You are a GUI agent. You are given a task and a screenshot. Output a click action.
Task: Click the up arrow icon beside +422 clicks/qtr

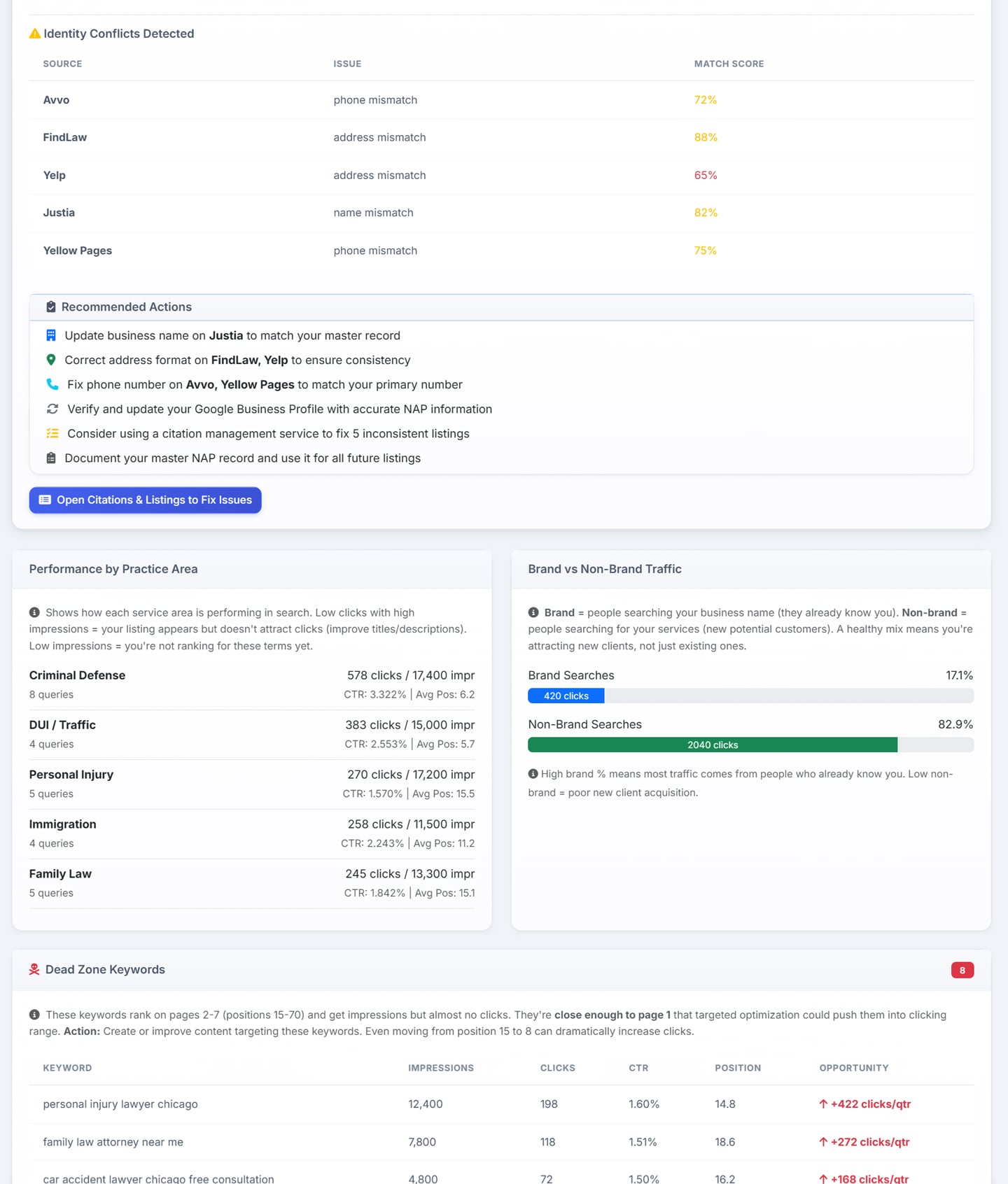click(823, 1104)
